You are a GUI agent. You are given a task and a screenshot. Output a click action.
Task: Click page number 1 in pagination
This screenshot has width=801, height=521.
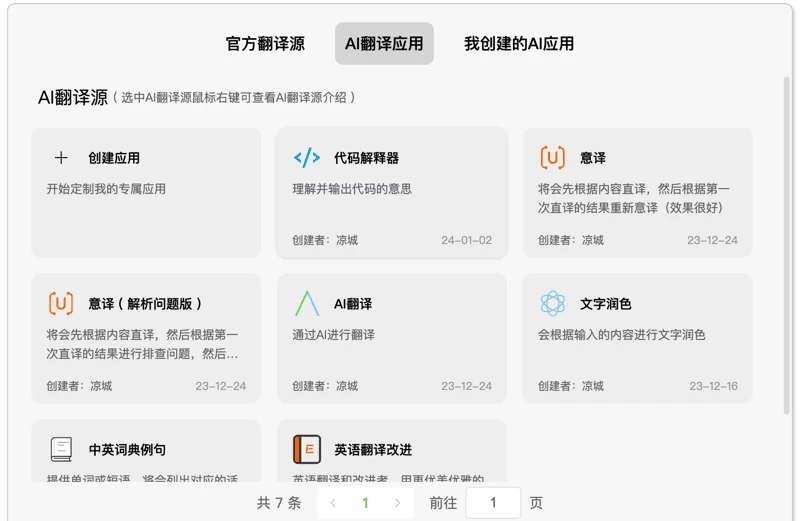pyautogui.click(x=365, y=503)
